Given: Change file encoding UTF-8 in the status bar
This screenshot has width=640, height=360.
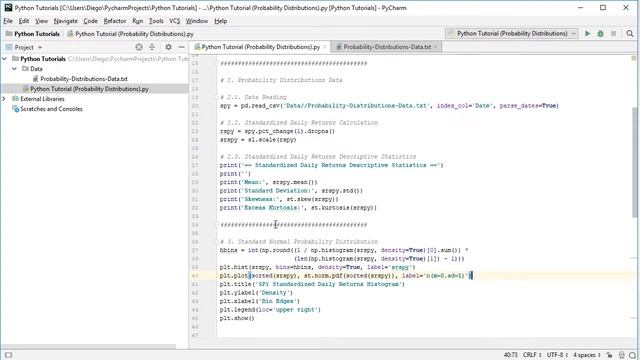Looking at the screenshot, I should pyautogui.click(x=557, y=355).
